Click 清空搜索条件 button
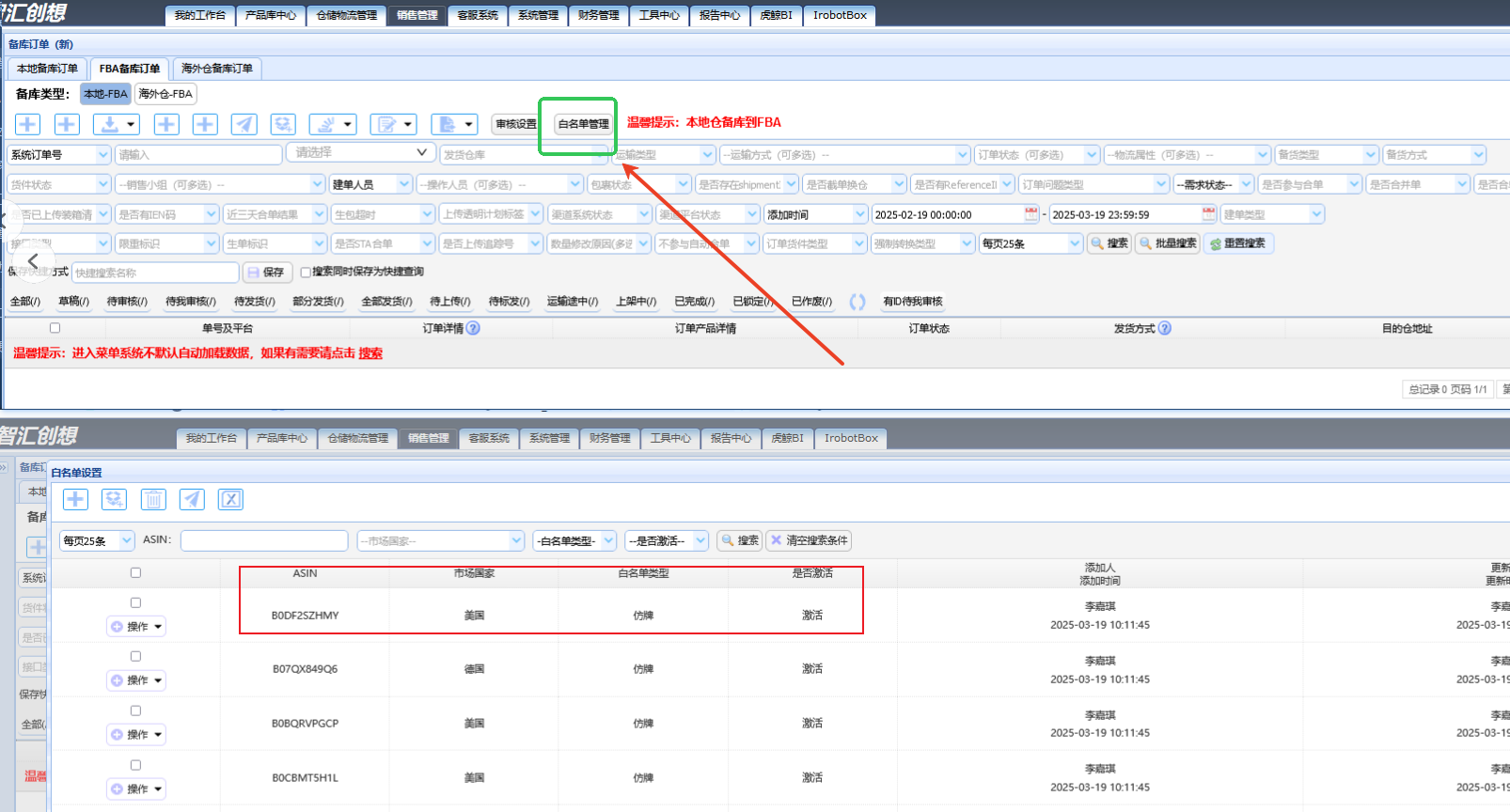This screenshot has width=1510, height=812. 809,540
